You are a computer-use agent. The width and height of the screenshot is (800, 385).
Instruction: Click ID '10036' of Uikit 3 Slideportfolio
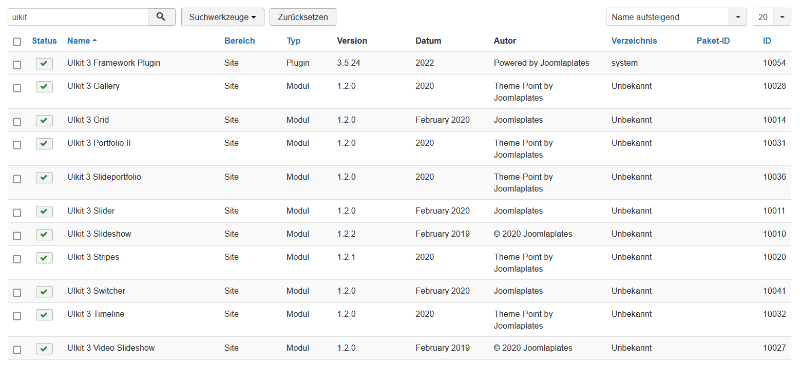774,177
